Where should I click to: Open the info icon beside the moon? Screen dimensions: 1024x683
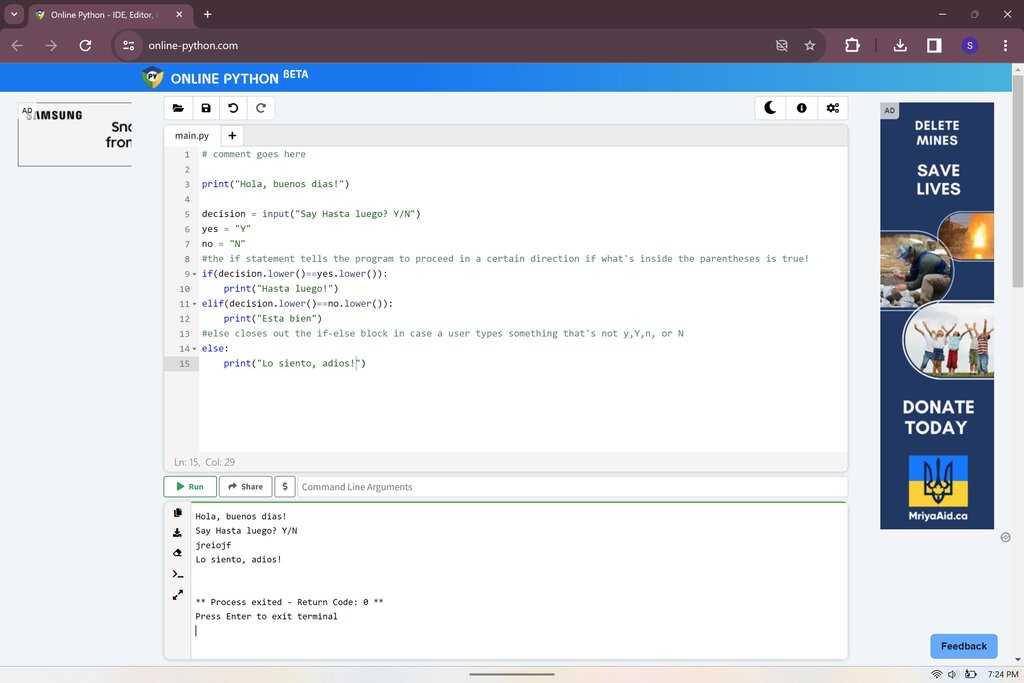tap(801, 108)
